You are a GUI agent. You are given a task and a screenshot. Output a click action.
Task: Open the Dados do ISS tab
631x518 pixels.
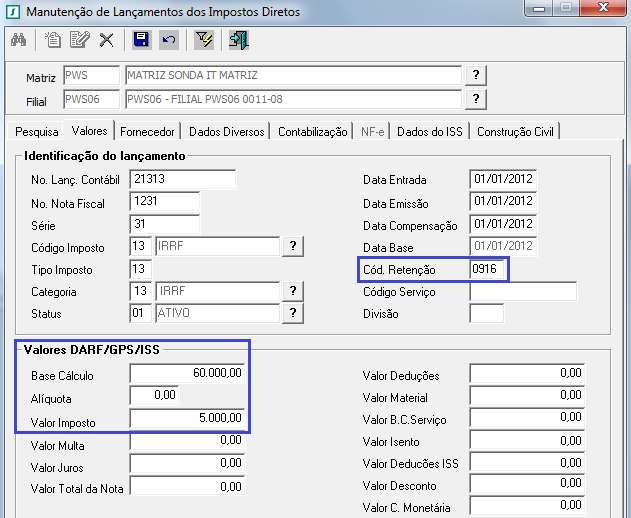430,132
